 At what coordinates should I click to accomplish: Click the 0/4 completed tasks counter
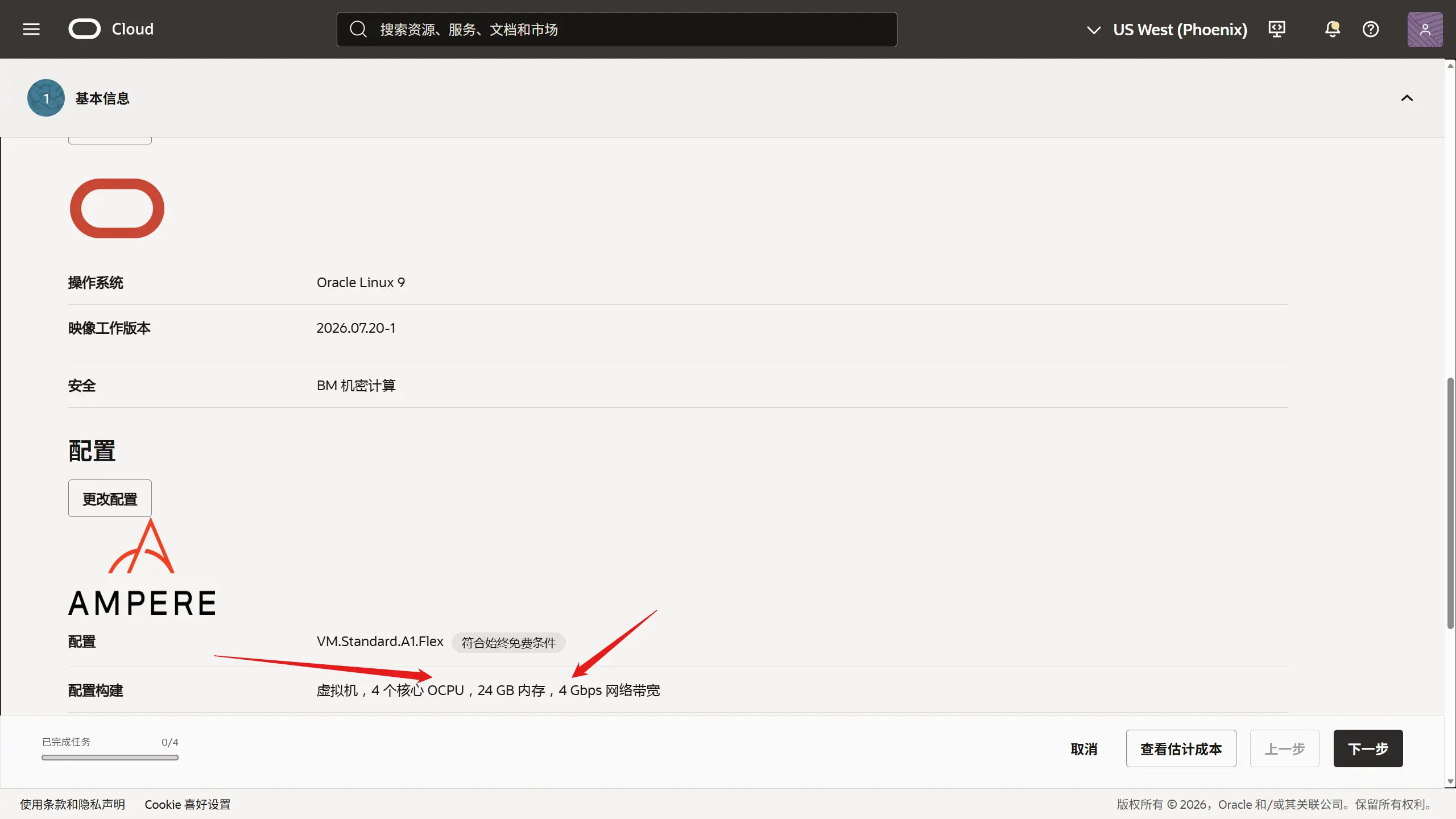(x=169, y=742)
